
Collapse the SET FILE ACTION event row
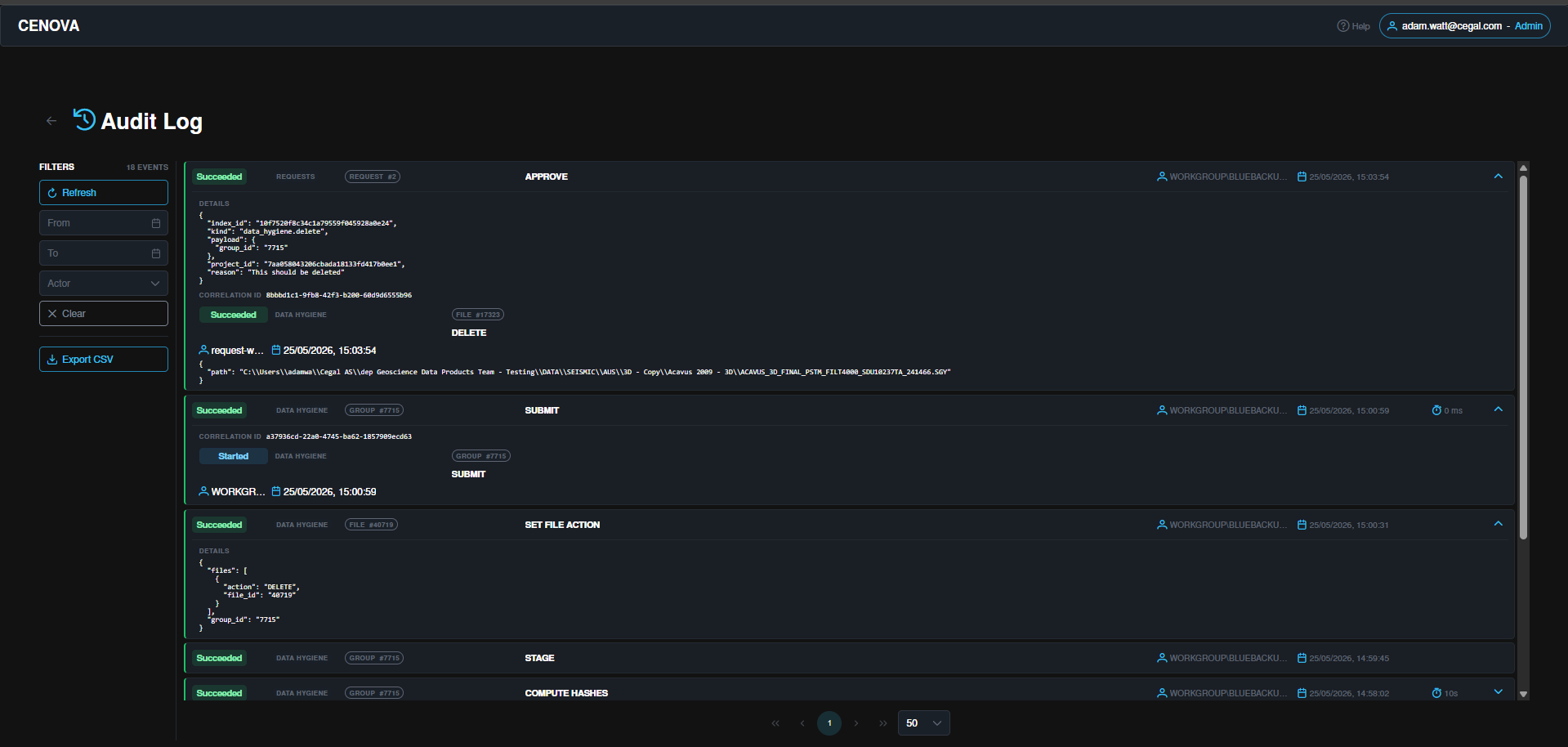(1498, 524)
